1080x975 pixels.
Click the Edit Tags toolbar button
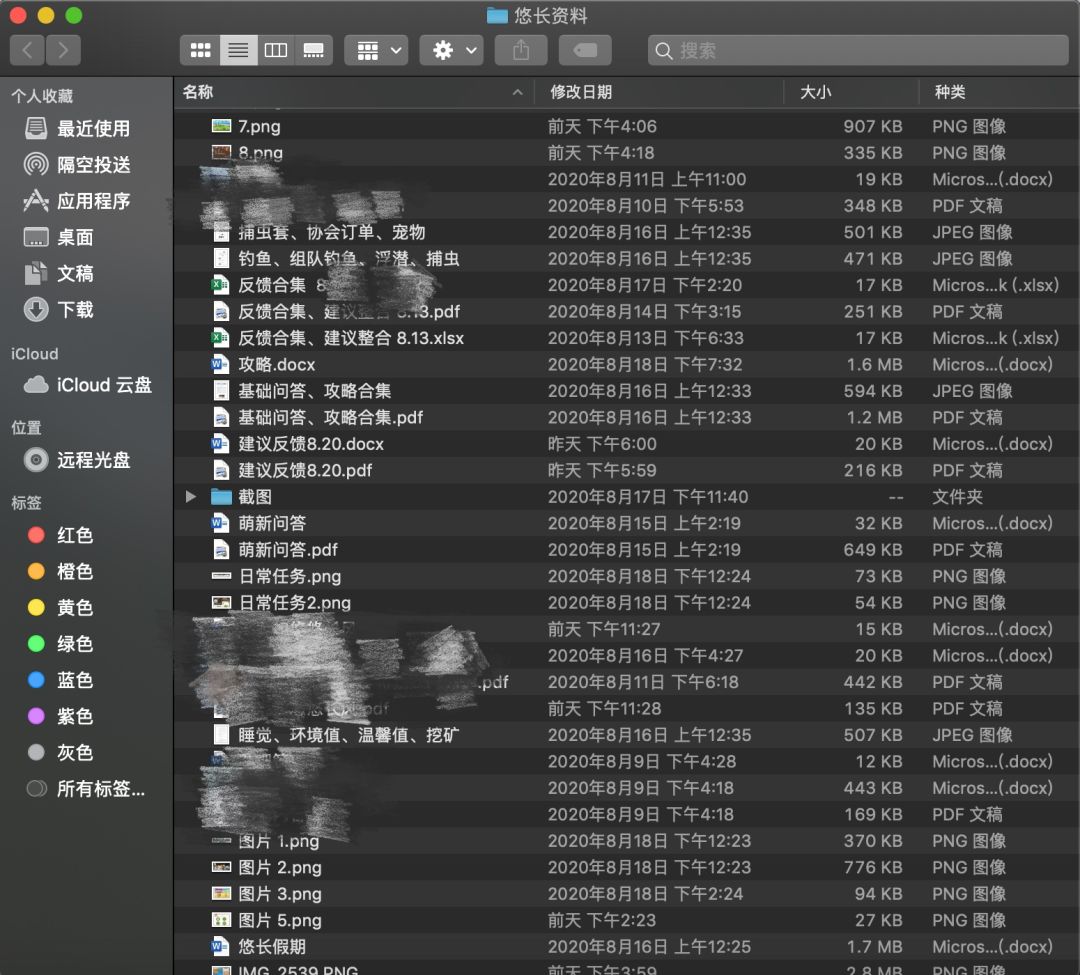(585, 50)
